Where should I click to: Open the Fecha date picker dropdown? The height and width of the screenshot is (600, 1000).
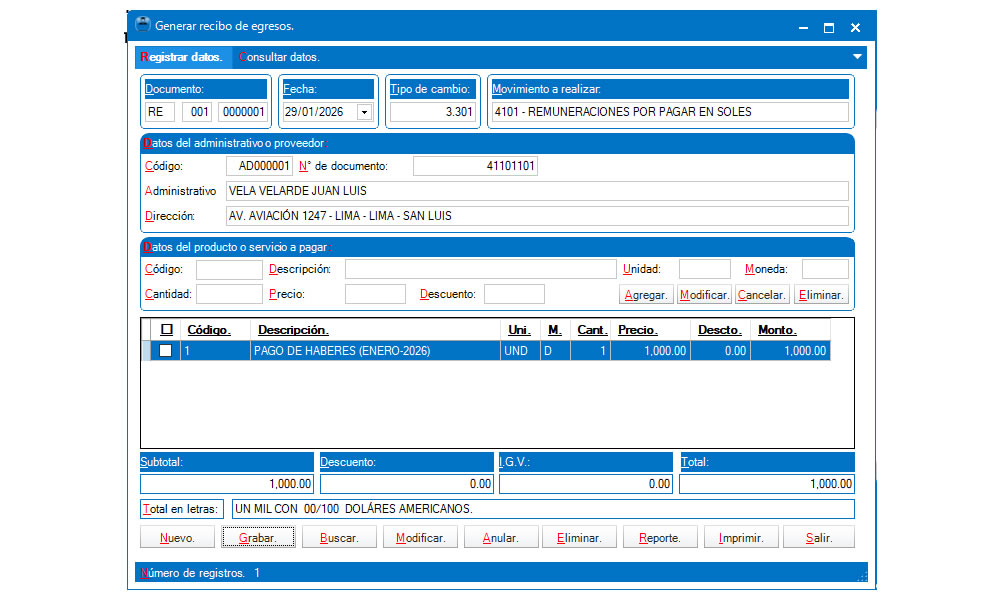coord(364,112)
